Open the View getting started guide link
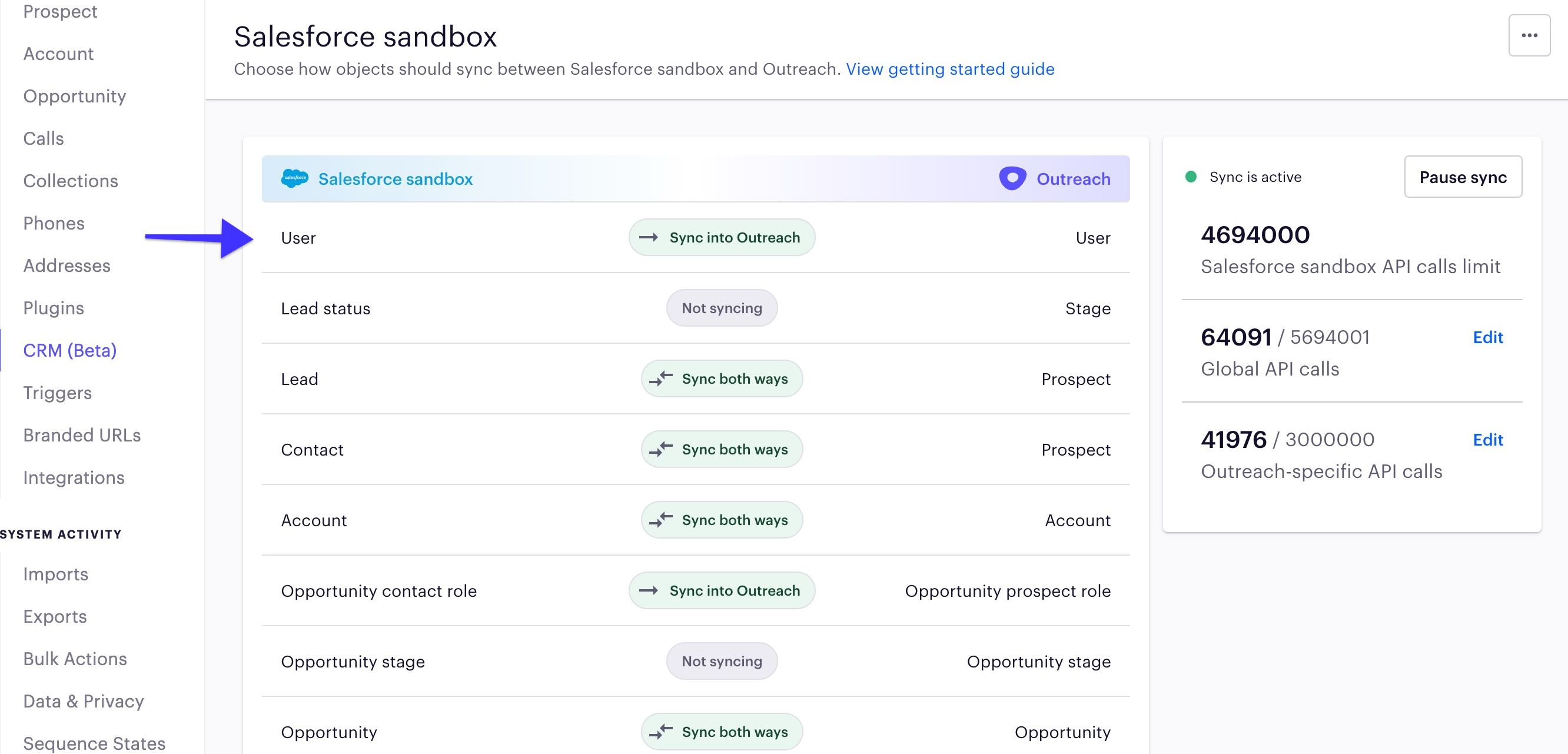 point(949,69)
